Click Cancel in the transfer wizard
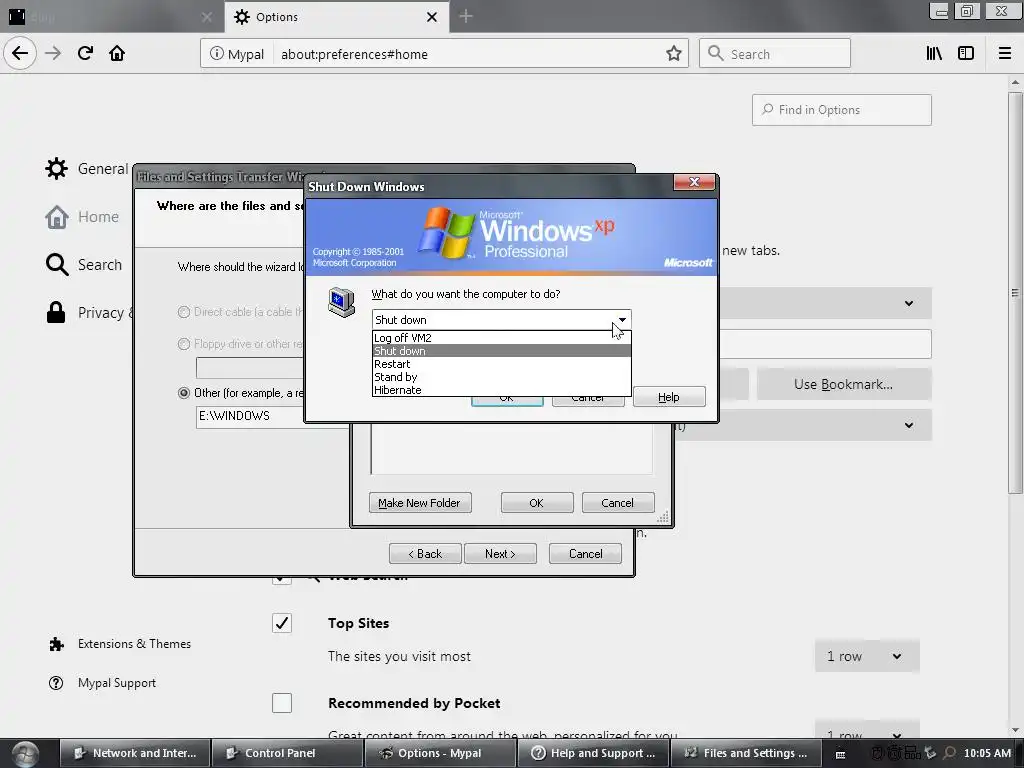The height and width of the screenshot is (768, 1024). [585, 554]
